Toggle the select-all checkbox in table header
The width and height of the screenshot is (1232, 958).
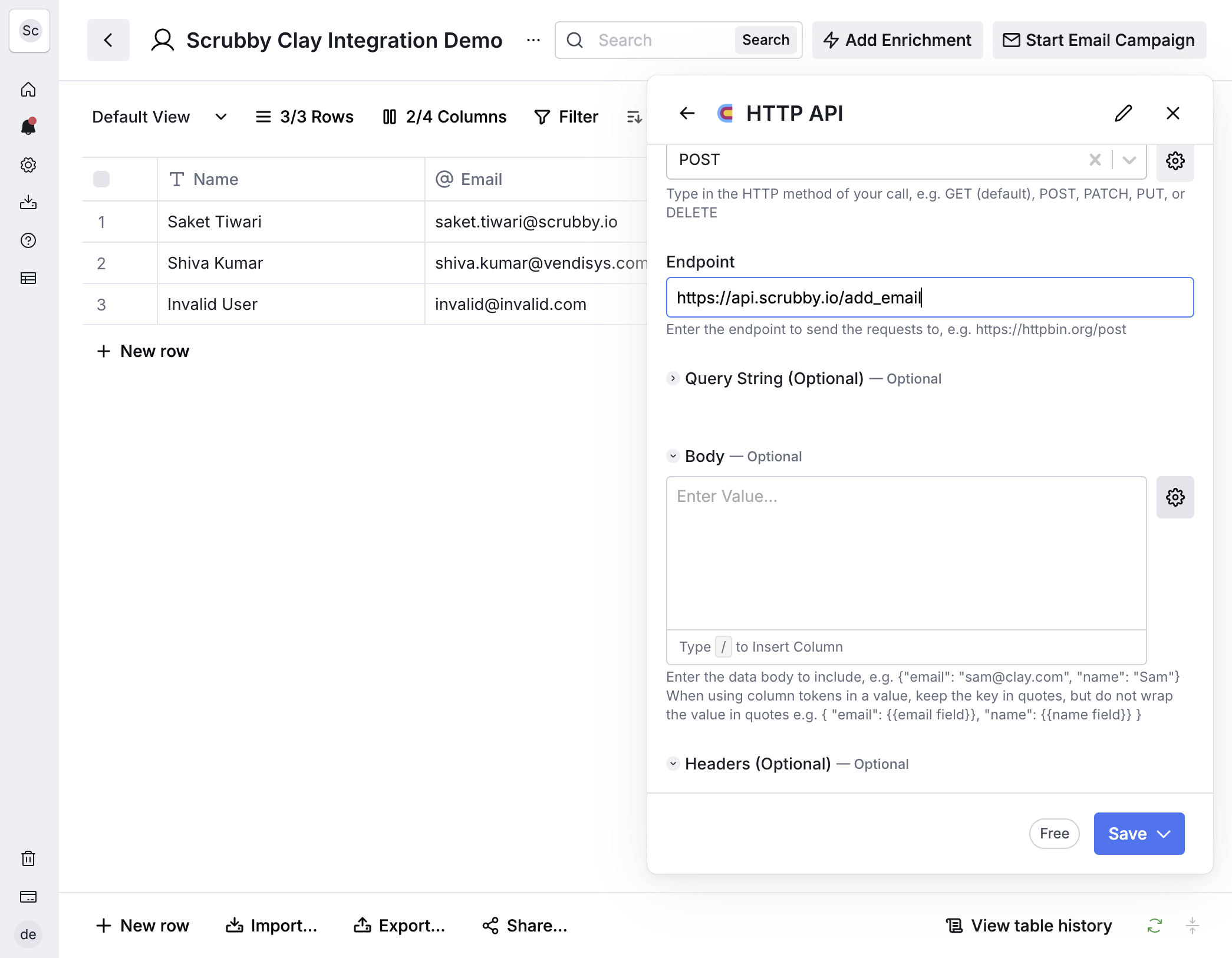101,179
